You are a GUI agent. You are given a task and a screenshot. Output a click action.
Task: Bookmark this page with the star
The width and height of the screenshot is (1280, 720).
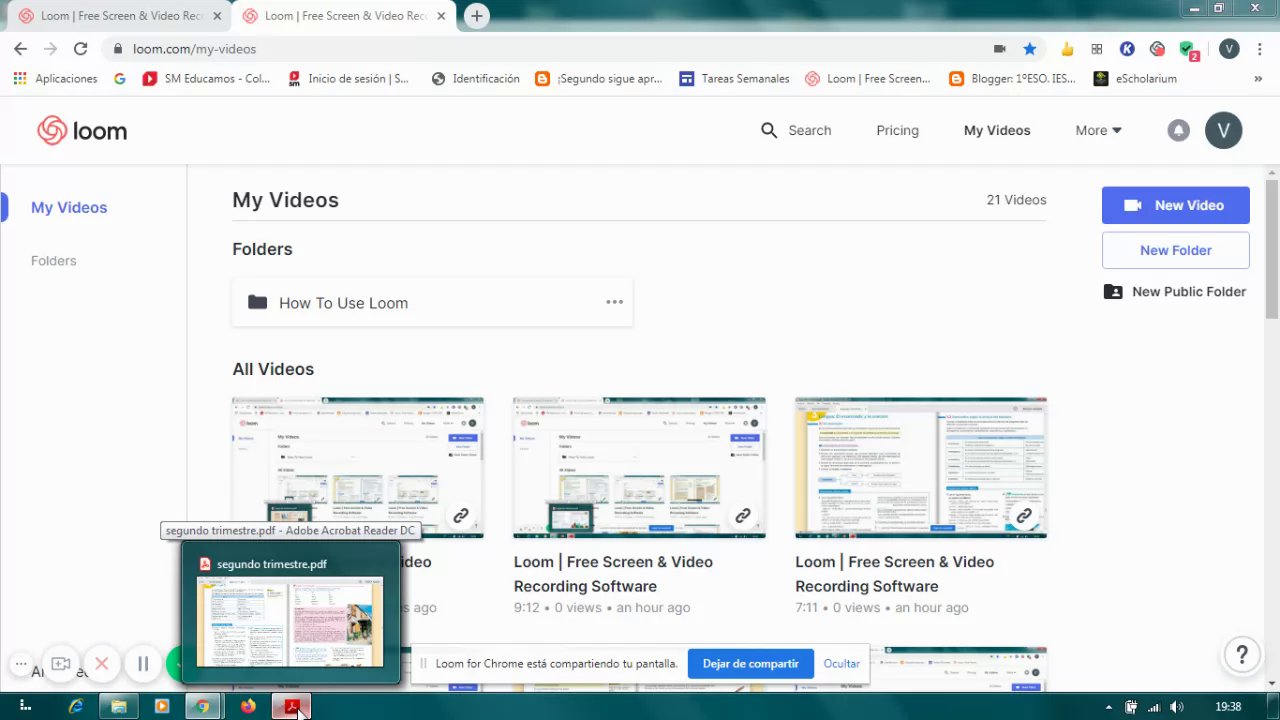[x=1029, y=48]
